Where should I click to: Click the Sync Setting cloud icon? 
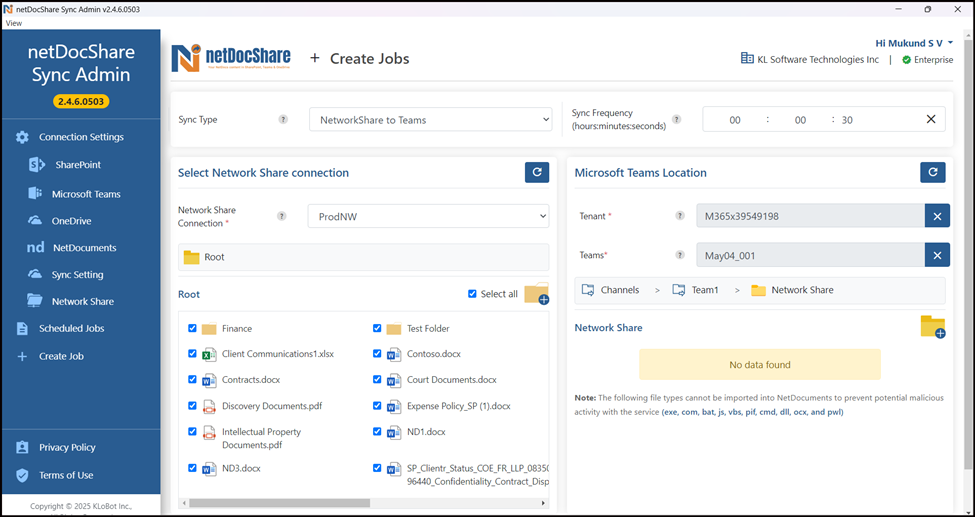pos(35,274)
